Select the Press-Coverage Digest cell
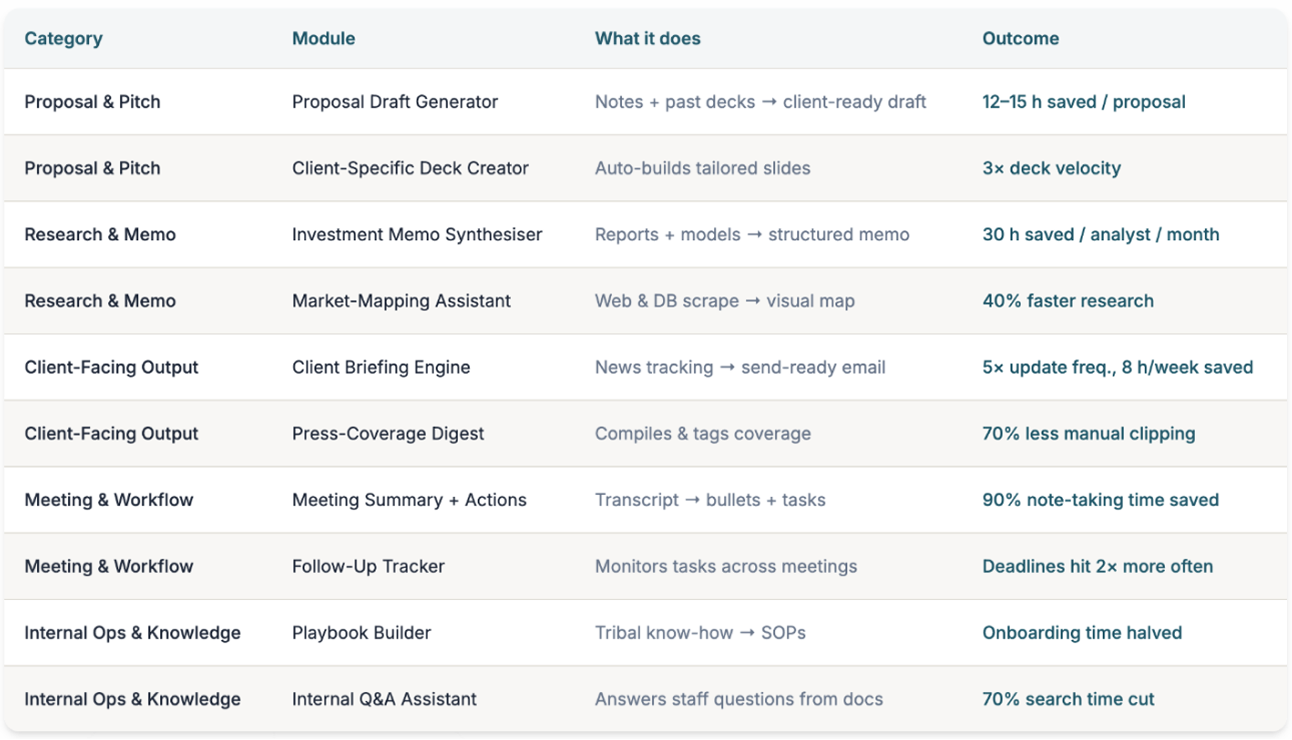The image size is (1292, 740). 387,434
